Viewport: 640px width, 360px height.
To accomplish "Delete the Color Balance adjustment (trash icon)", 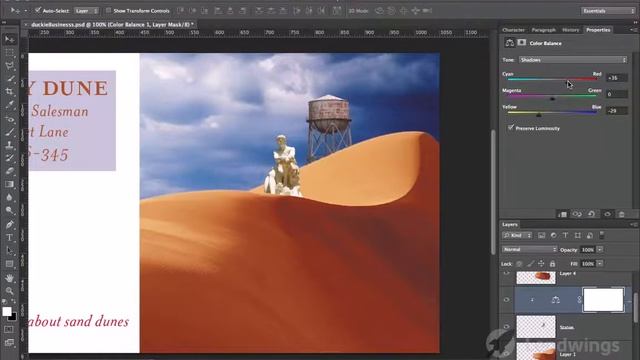I will pyautogui.click(x=622, y=214).
